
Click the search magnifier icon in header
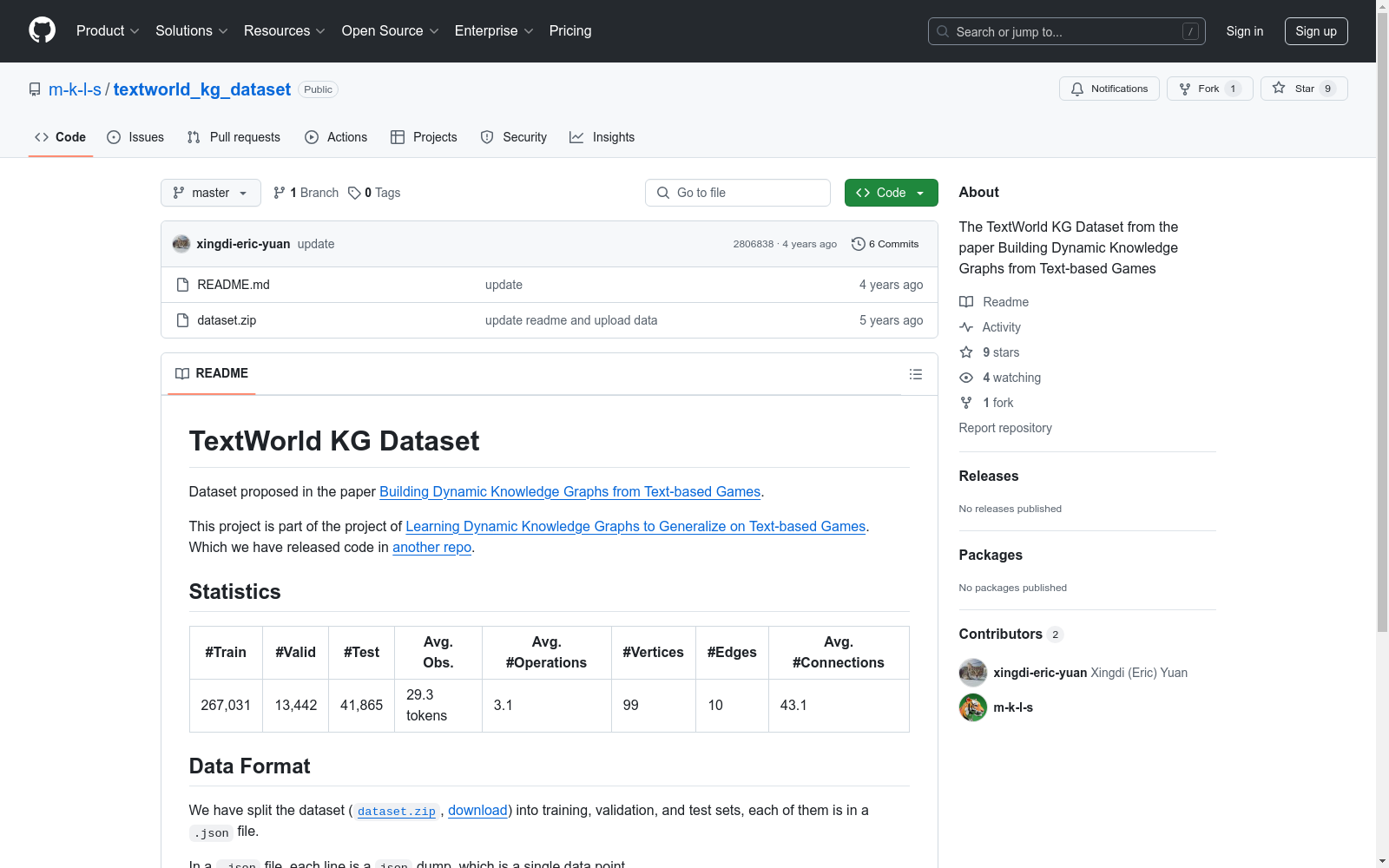[943, 31]
